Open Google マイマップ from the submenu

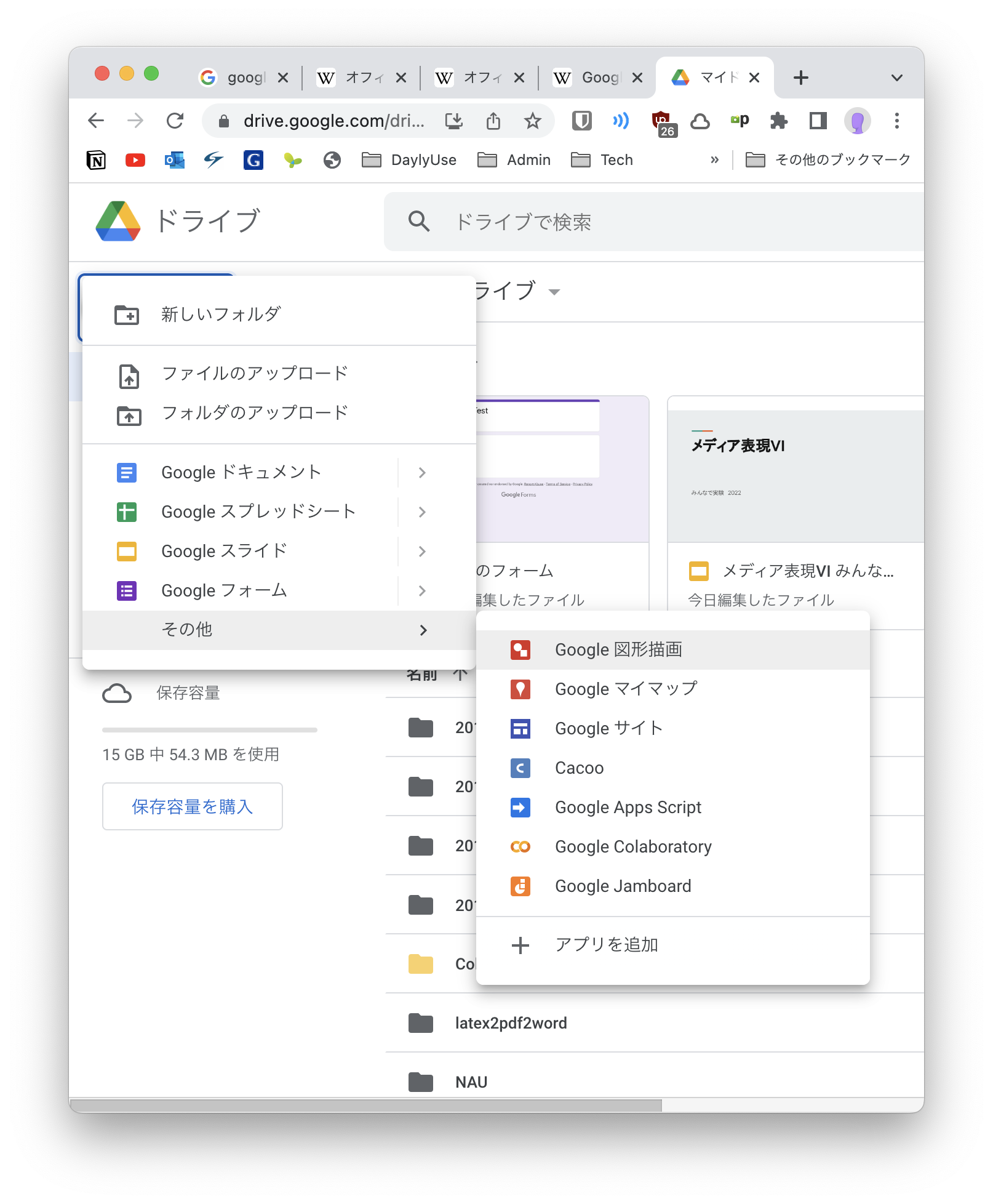point(625,689)
